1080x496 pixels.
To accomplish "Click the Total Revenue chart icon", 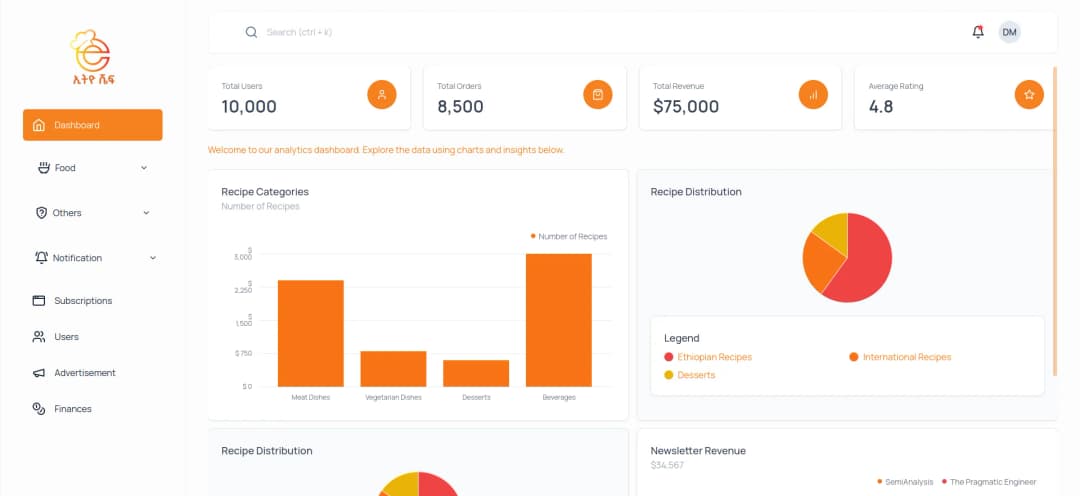I will (813, 94).
